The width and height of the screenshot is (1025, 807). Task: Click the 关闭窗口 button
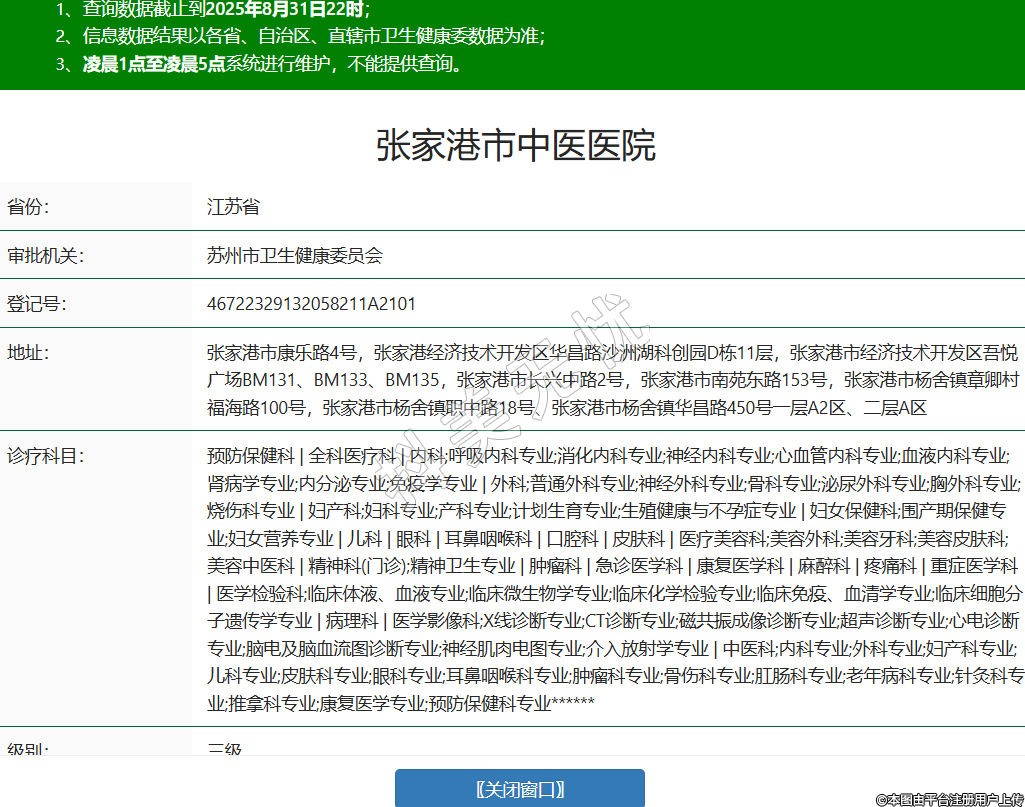coord(519,788)
